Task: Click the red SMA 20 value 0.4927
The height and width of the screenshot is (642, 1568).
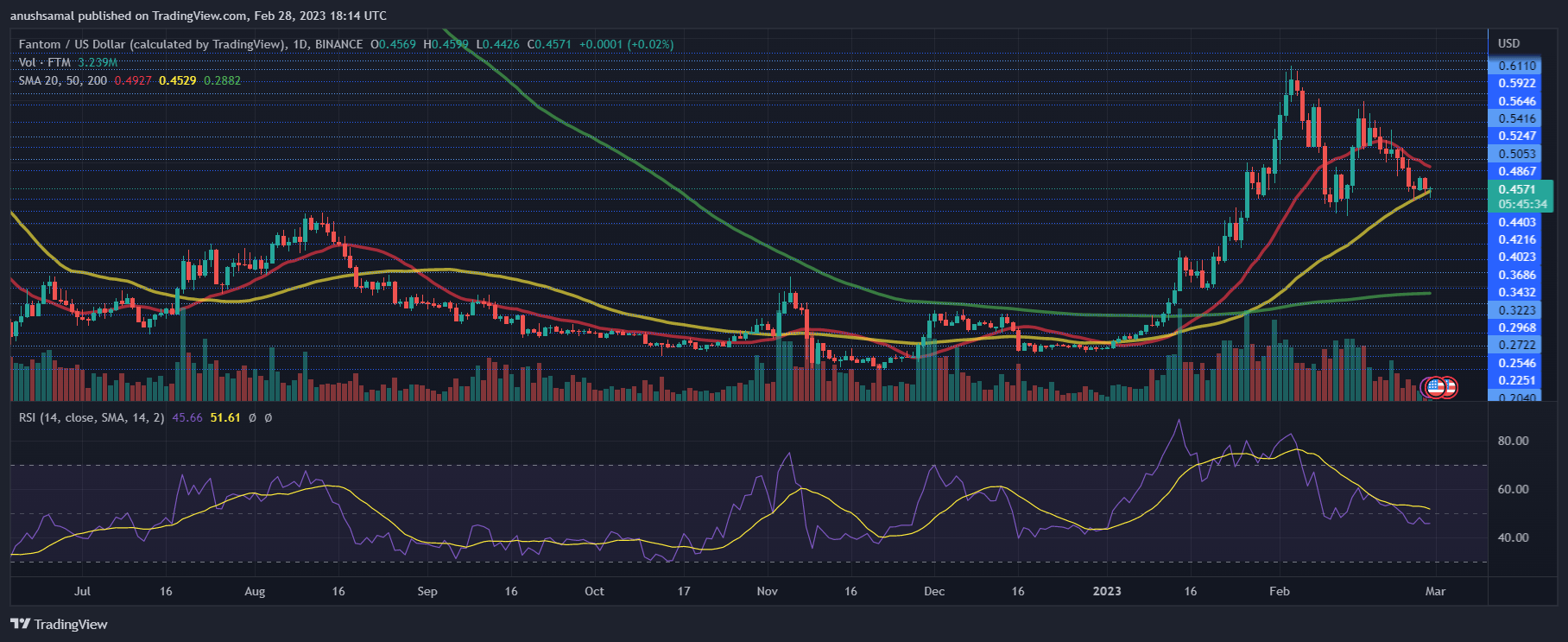Action: (x=133, y=80)
